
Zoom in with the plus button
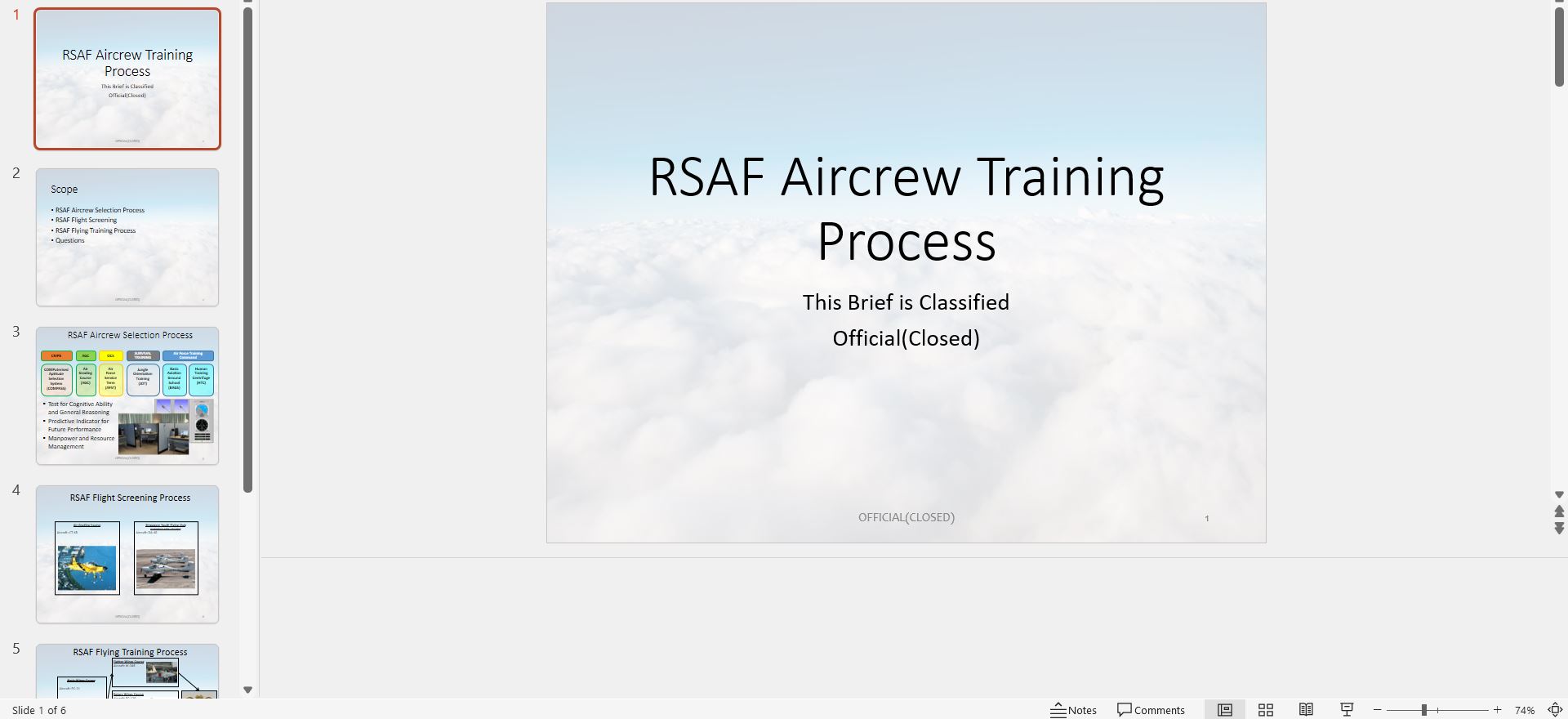1498,710
